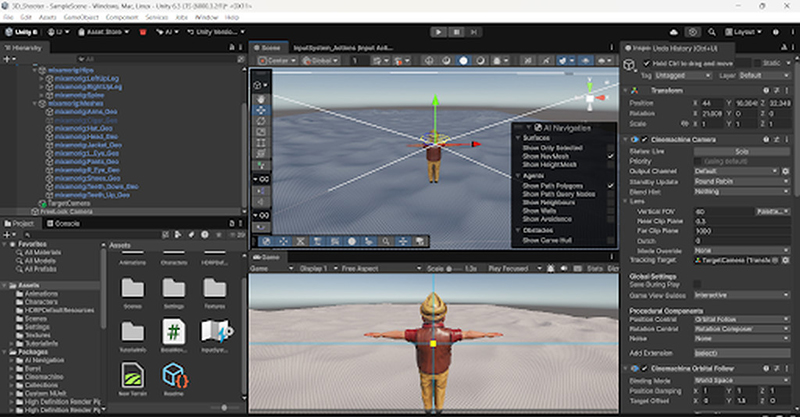Select the Scale tool in Scene toolbar

(x=261, y=132)
